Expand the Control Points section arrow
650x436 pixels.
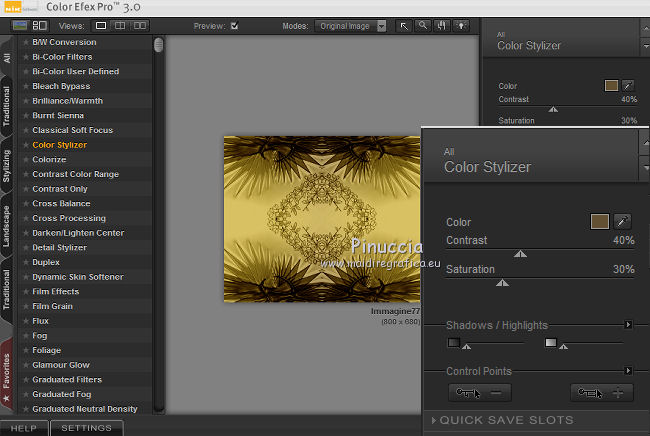[628, 371]
